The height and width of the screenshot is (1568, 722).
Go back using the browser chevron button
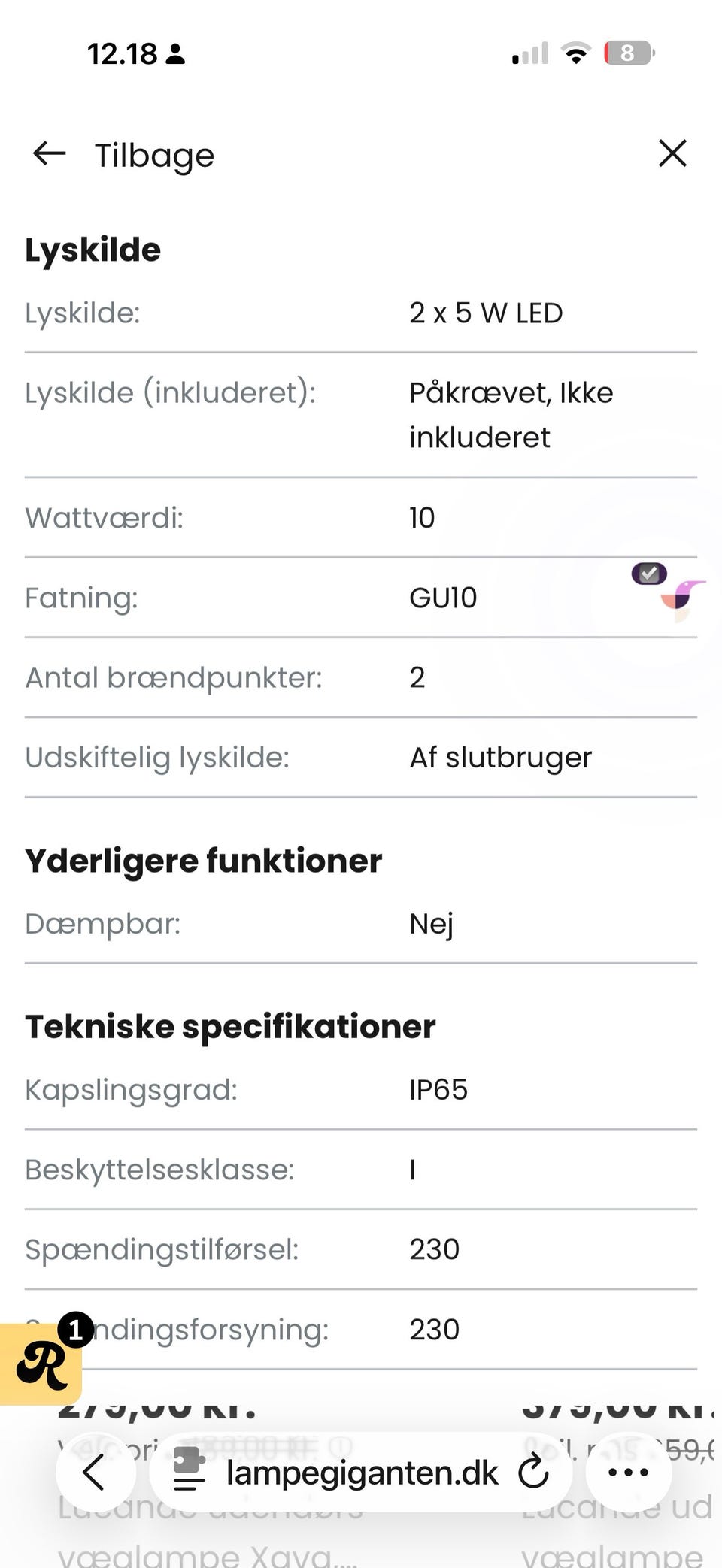tap(96, 1472)
